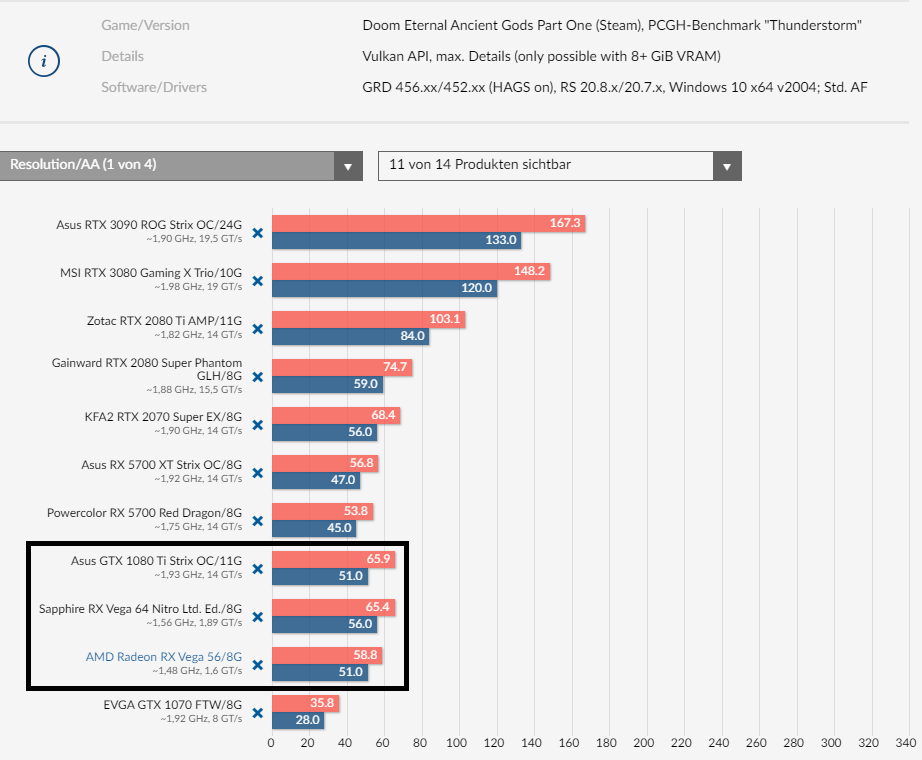Select the Asus GTX 1080 Ti Strix OC/11G label
The image size is (922, 760).
156,561
